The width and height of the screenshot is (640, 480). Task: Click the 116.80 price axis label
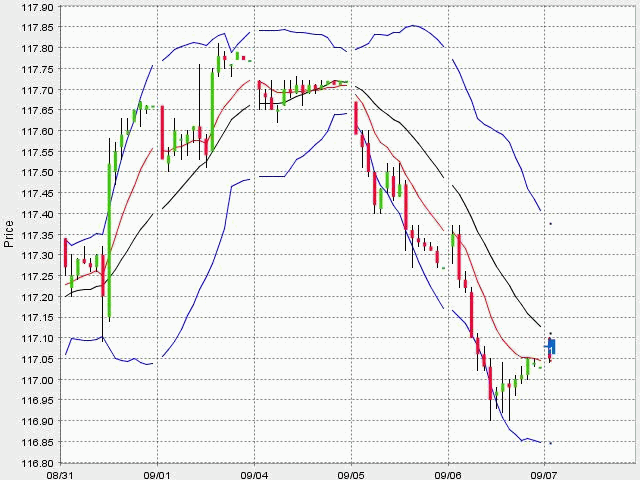pos(37,463)
